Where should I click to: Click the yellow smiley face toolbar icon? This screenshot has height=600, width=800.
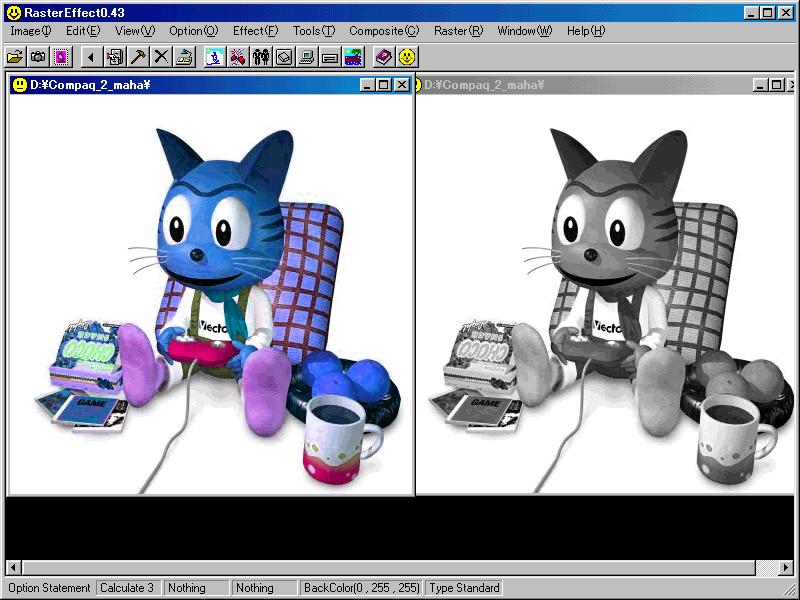coord(407,57)
